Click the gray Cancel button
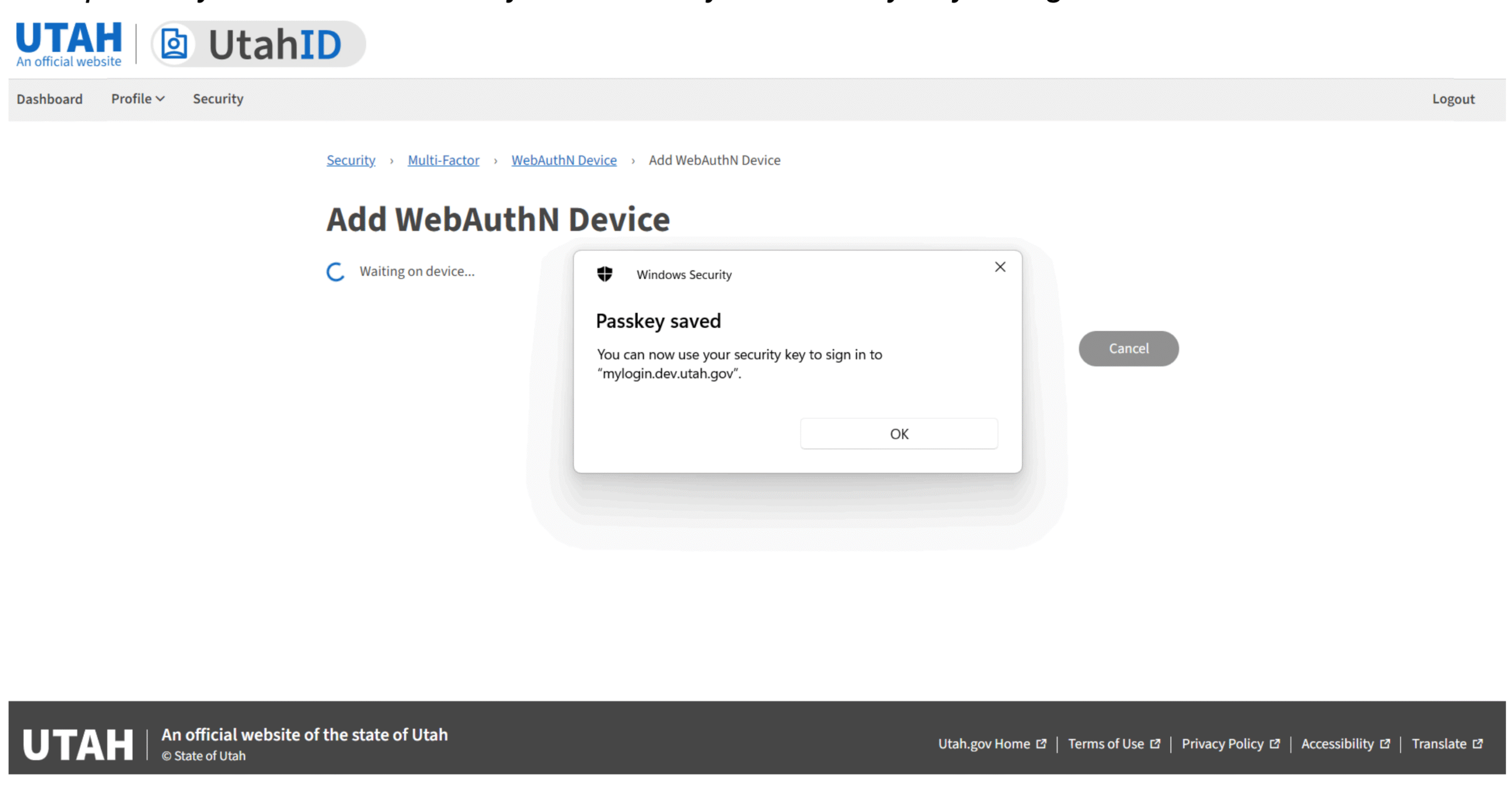The width and height of the screenshot is (1512, 791). coord(1128,348)
